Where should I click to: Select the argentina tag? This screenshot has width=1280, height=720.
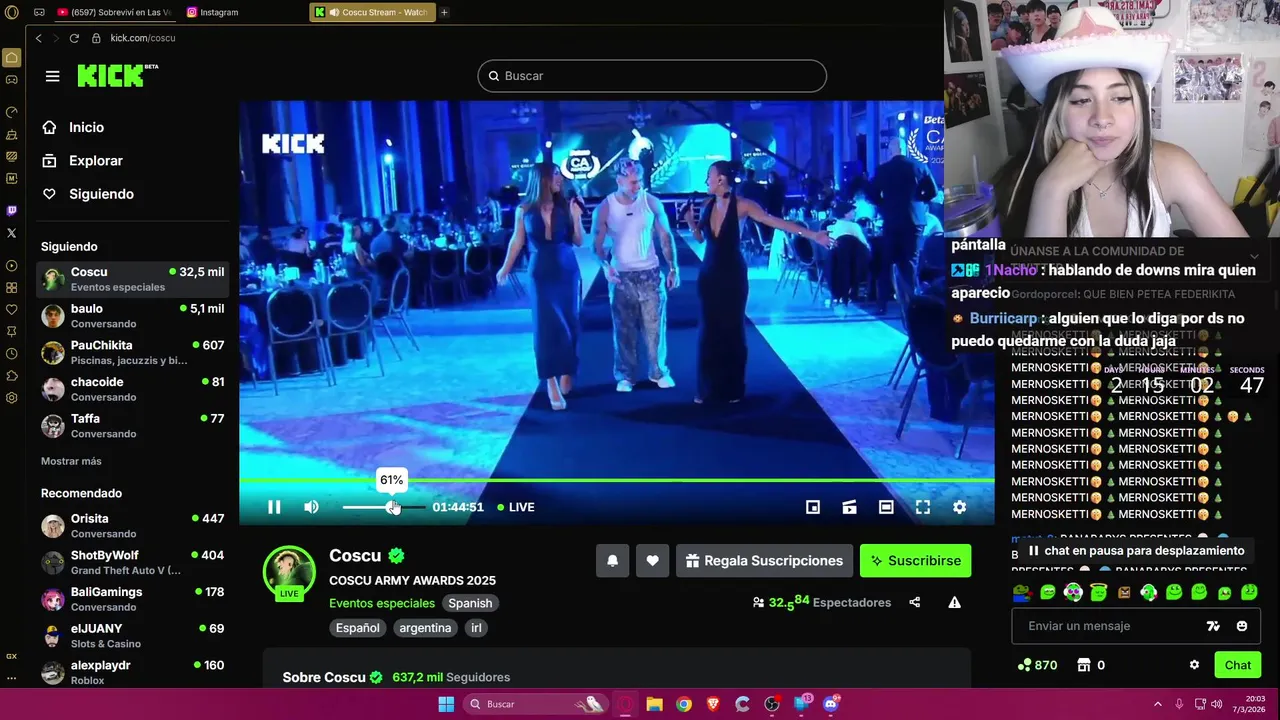pyautogui.click(x=425, y=628)
